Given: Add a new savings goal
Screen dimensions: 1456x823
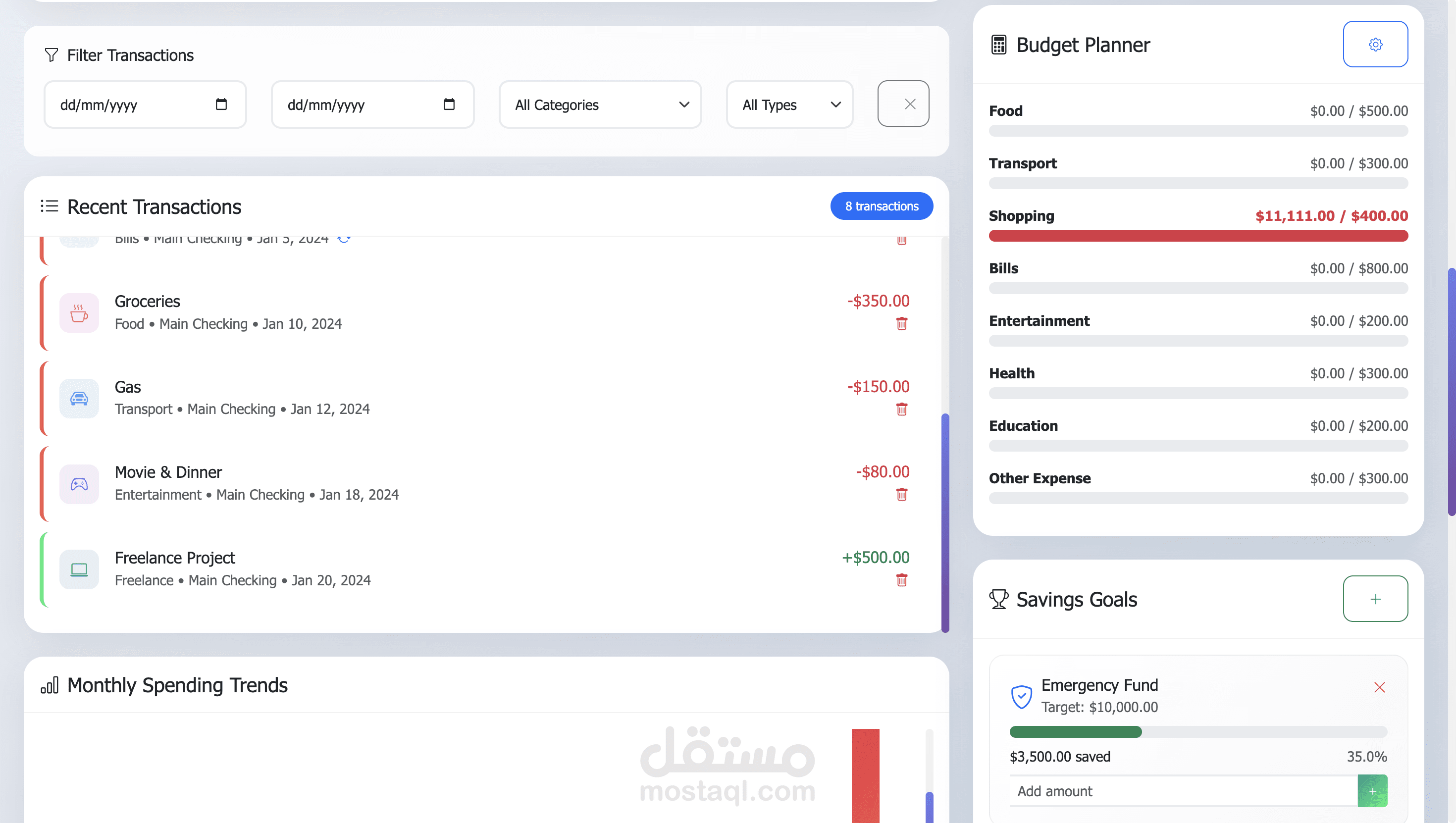Looking at the screenshot, I should [1375, 599].
